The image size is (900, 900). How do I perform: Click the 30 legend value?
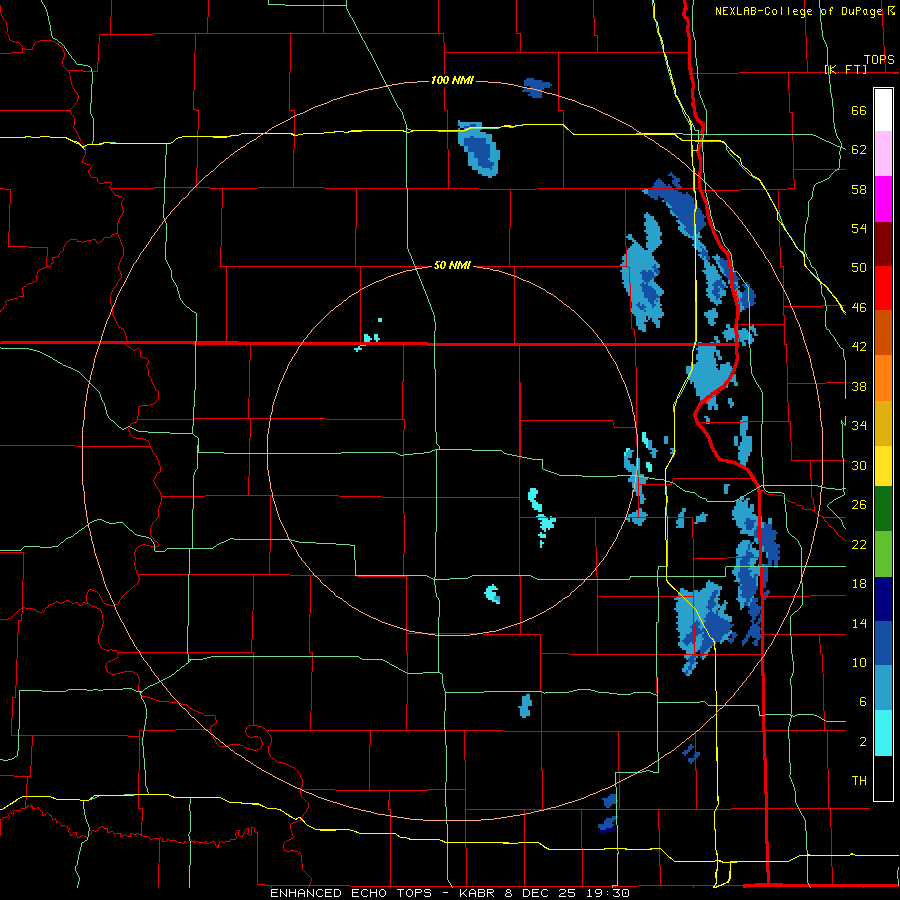coord(859,465)
